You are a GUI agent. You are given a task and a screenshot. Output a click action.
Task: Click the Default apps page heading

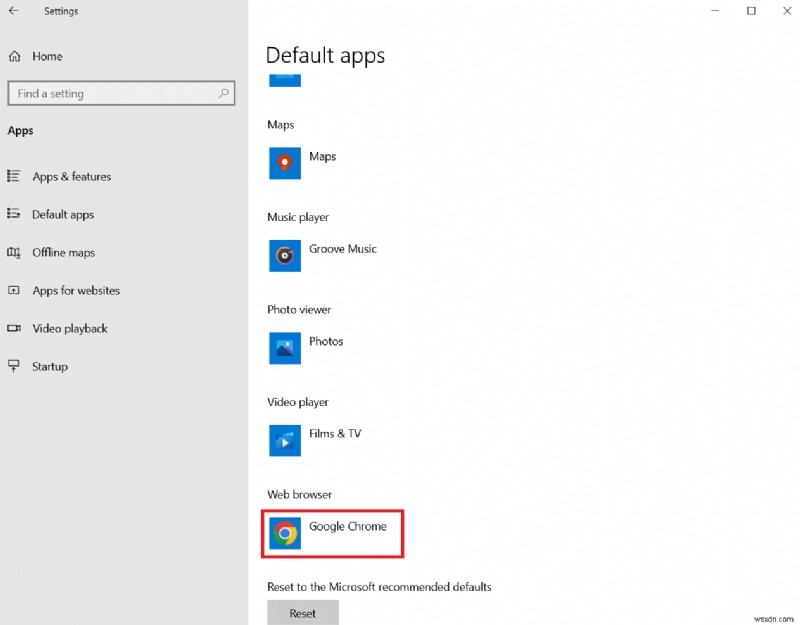pos(326,55)
